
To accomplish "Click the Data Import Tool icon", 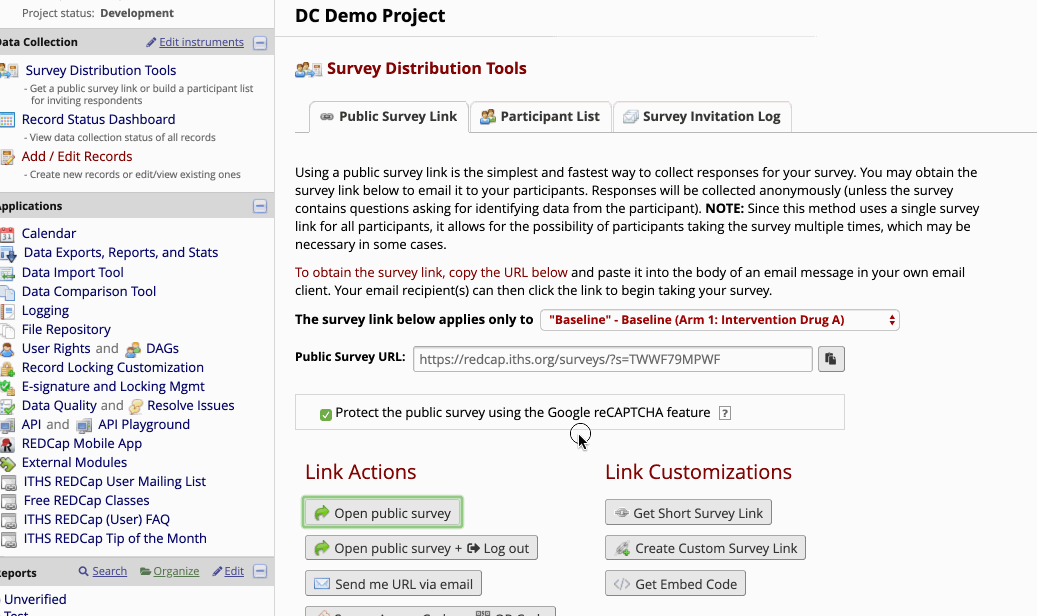I will pos(7,273).
